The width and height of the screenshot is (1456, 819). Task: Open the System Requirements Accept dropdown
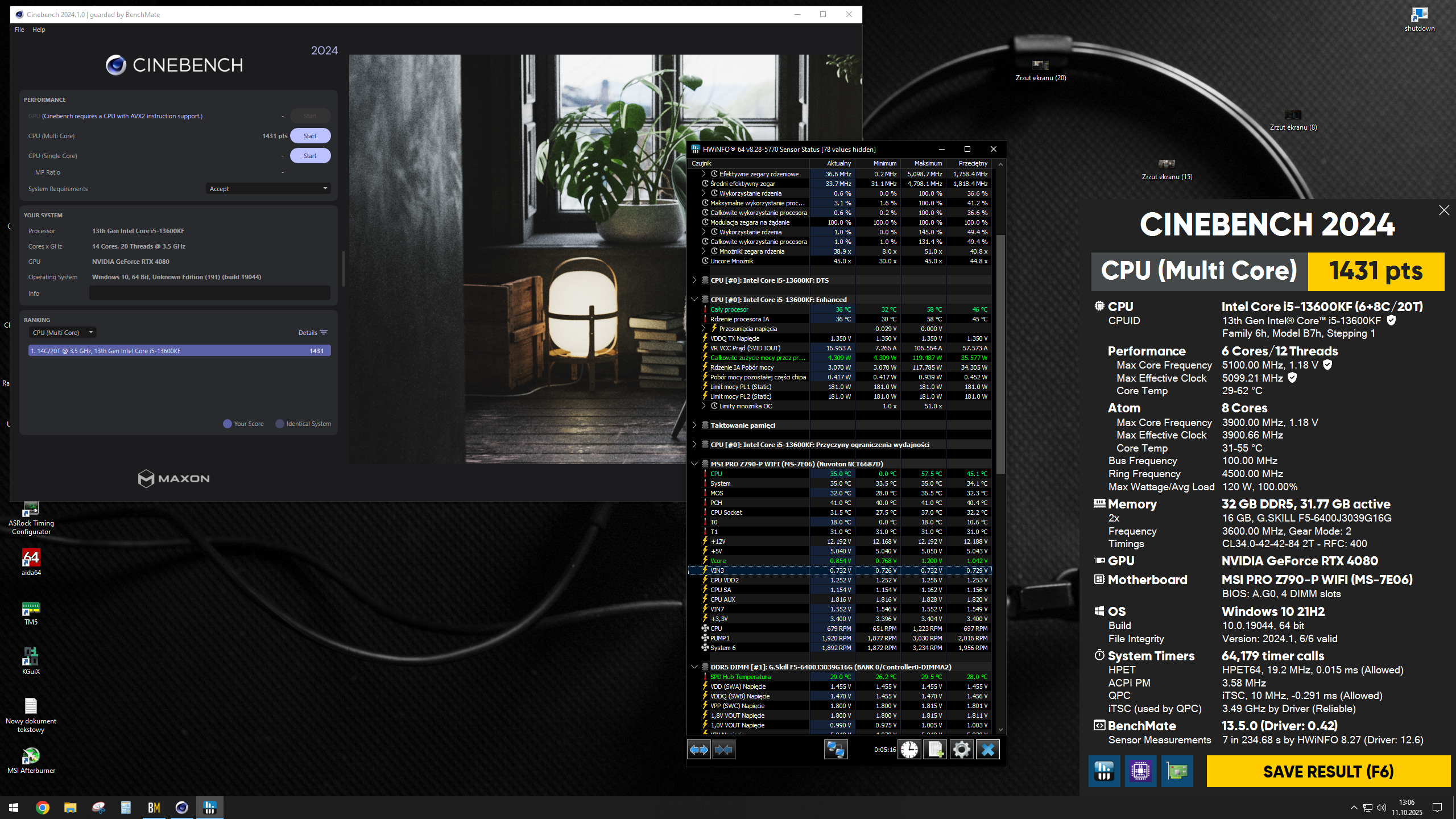point(268,189)
